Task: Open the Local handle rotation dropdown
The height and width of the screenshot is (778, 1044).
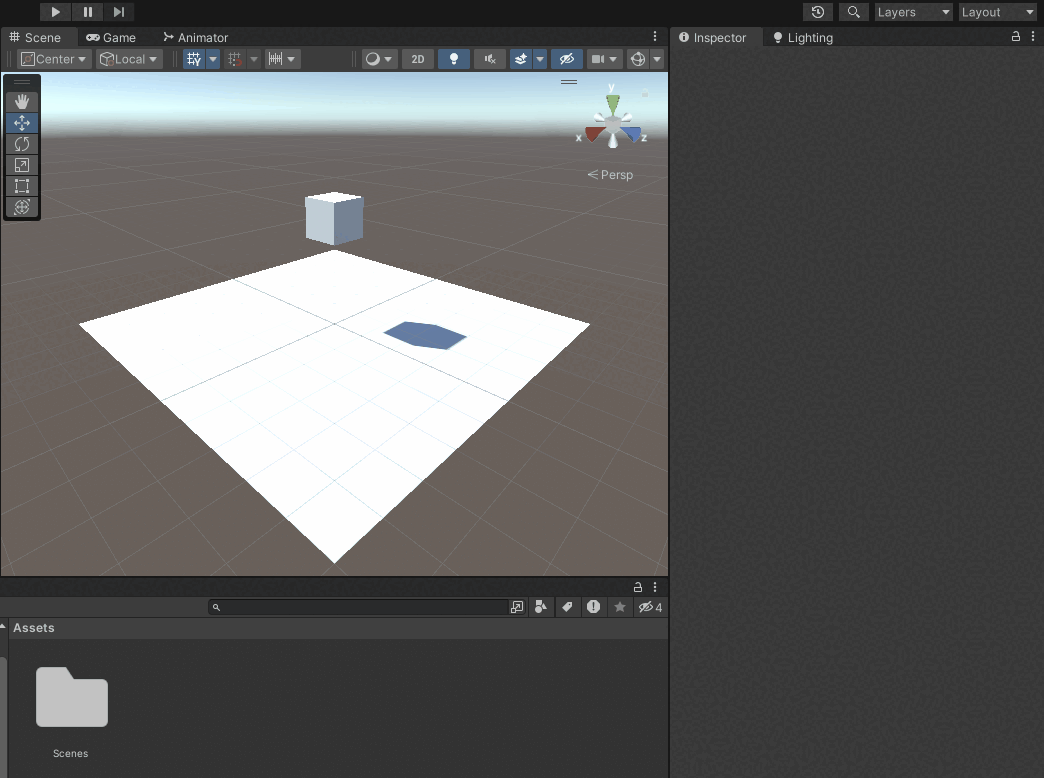Action: [128, 59]
